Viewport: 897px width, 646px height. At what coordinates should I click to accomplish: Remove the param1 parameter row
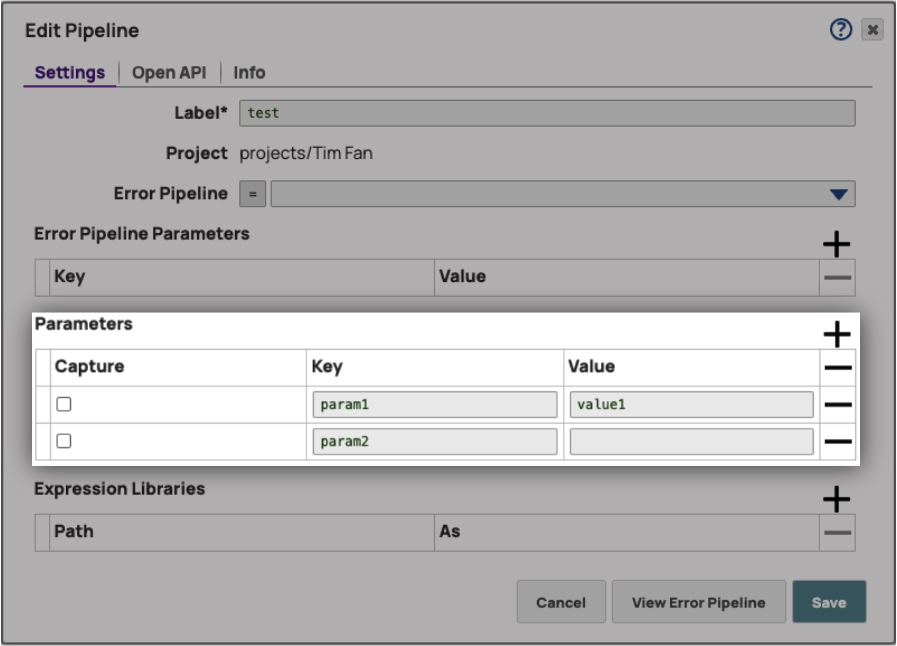837,405
